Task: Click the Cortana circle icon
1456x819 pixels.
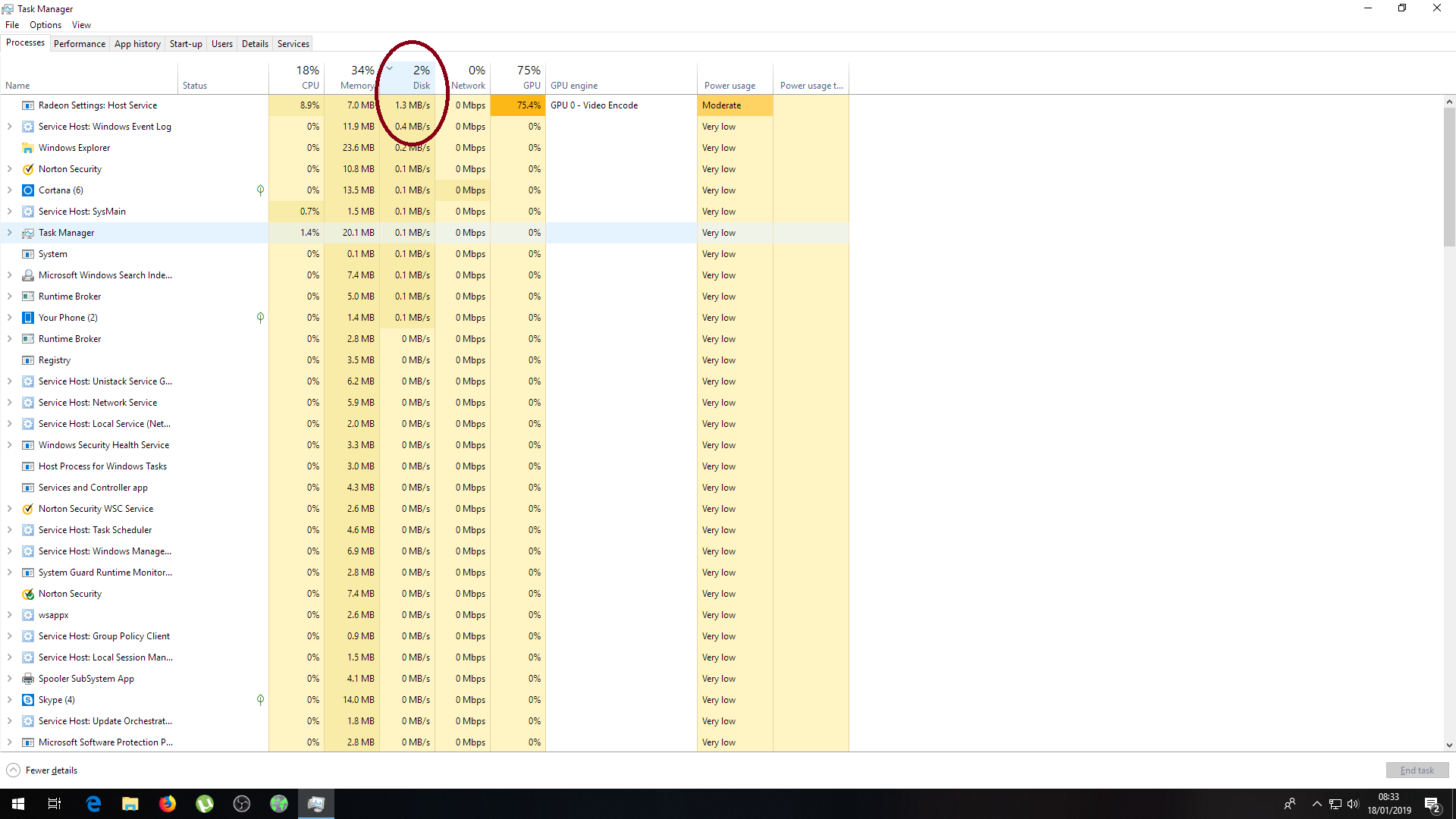Action: tap(28, 190)
